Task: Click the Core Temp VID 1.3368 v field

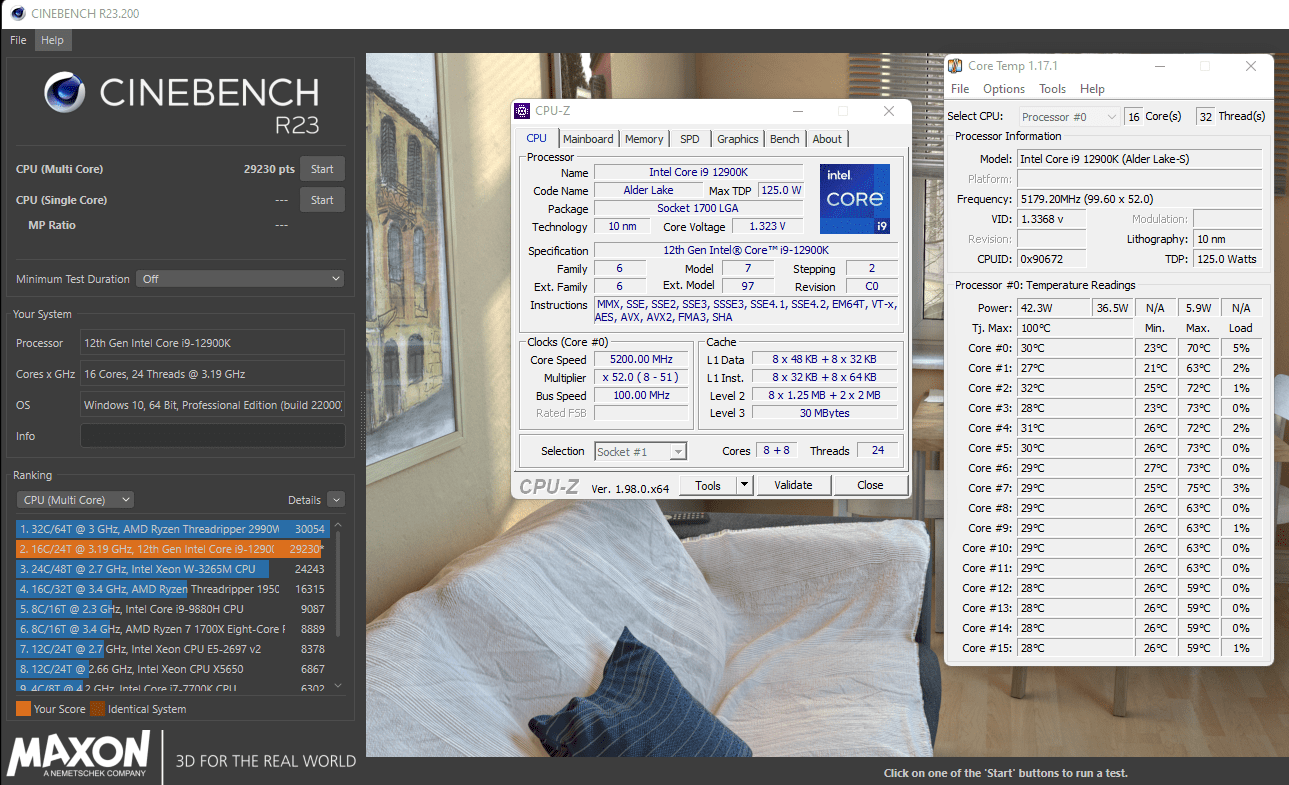Action: point(1052,219)
